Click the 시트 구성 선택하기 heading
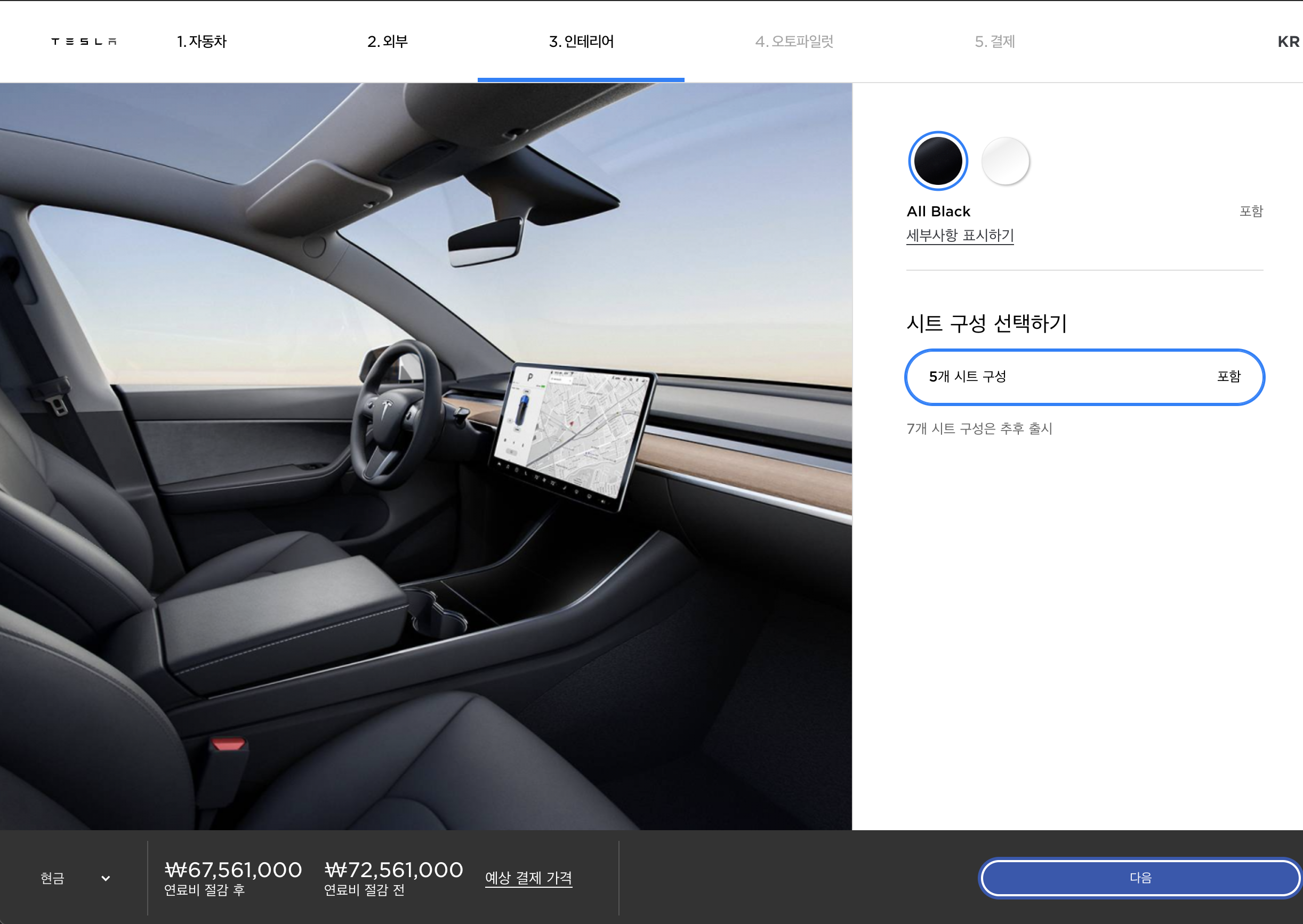 click(986, 323)
